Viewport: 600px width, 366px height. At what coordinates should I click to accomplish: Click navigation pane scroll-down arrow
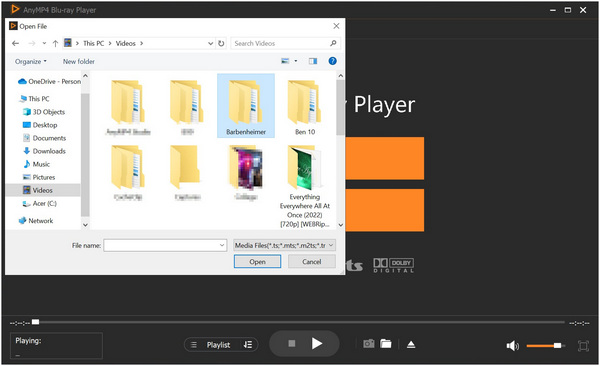[x=85, y=225]
